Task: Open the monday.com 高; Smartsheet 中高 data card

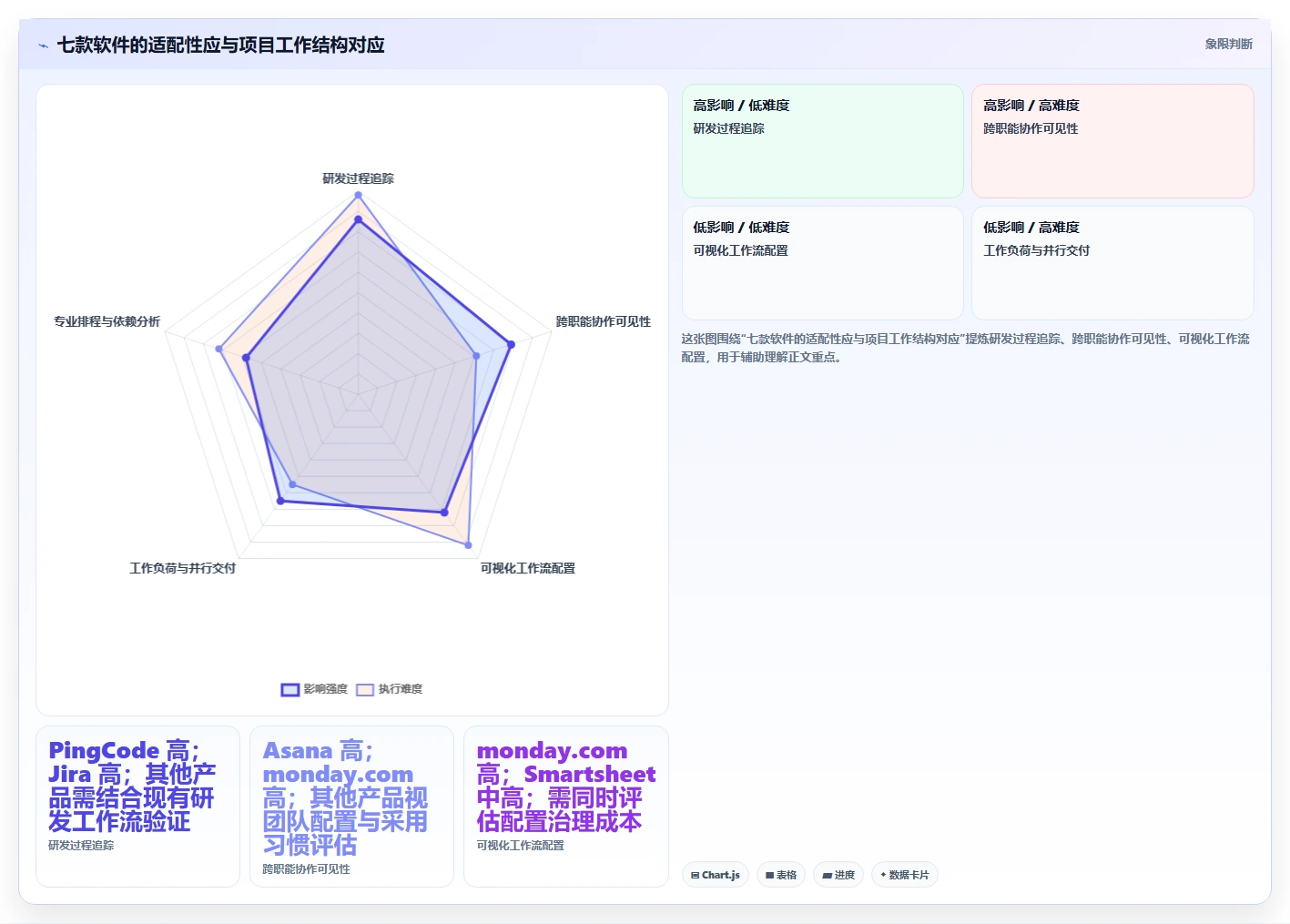Action: (566, 807)
